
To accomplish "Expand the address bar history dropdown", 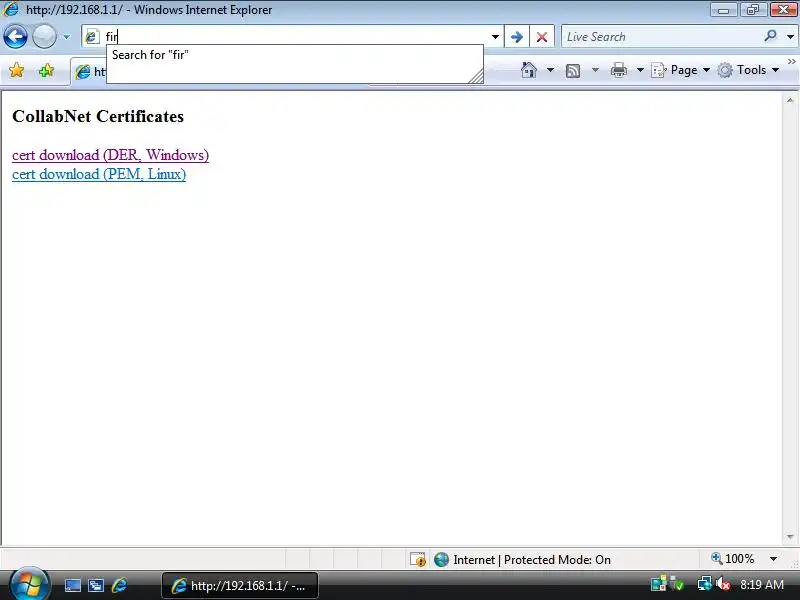I will 495,37.
